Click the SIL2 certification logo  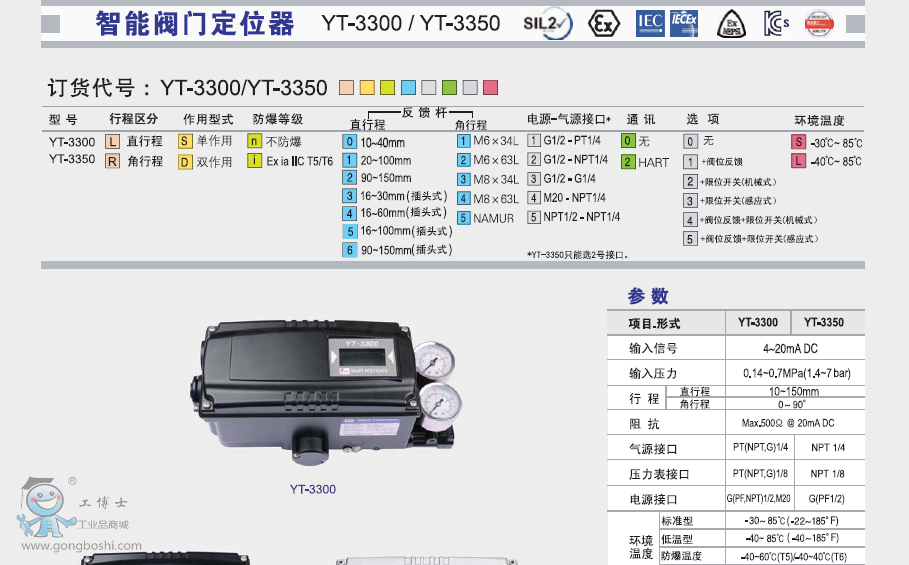point(548,24)
